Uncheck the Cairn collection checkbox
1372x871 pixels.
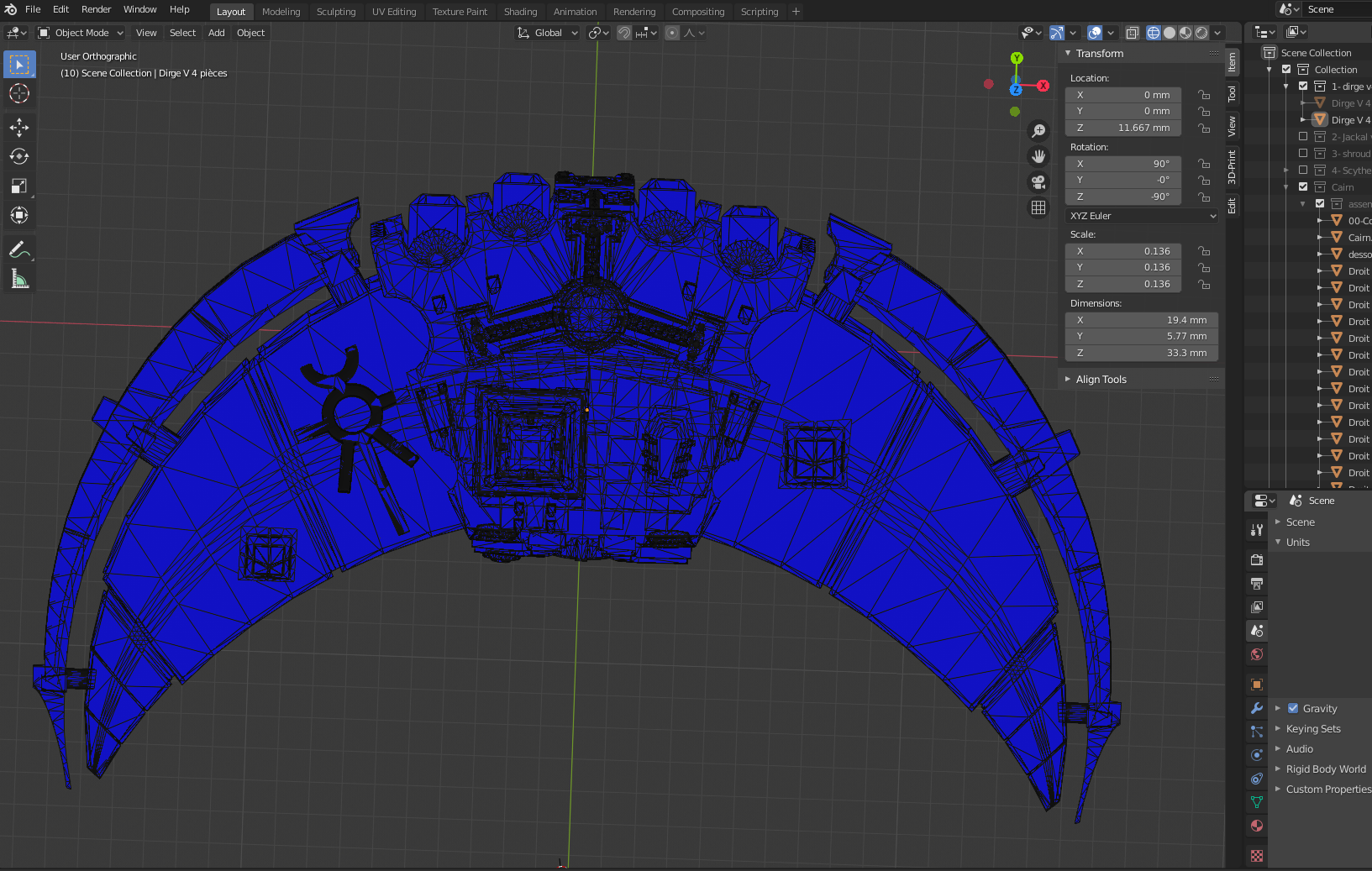(1303, 187)
